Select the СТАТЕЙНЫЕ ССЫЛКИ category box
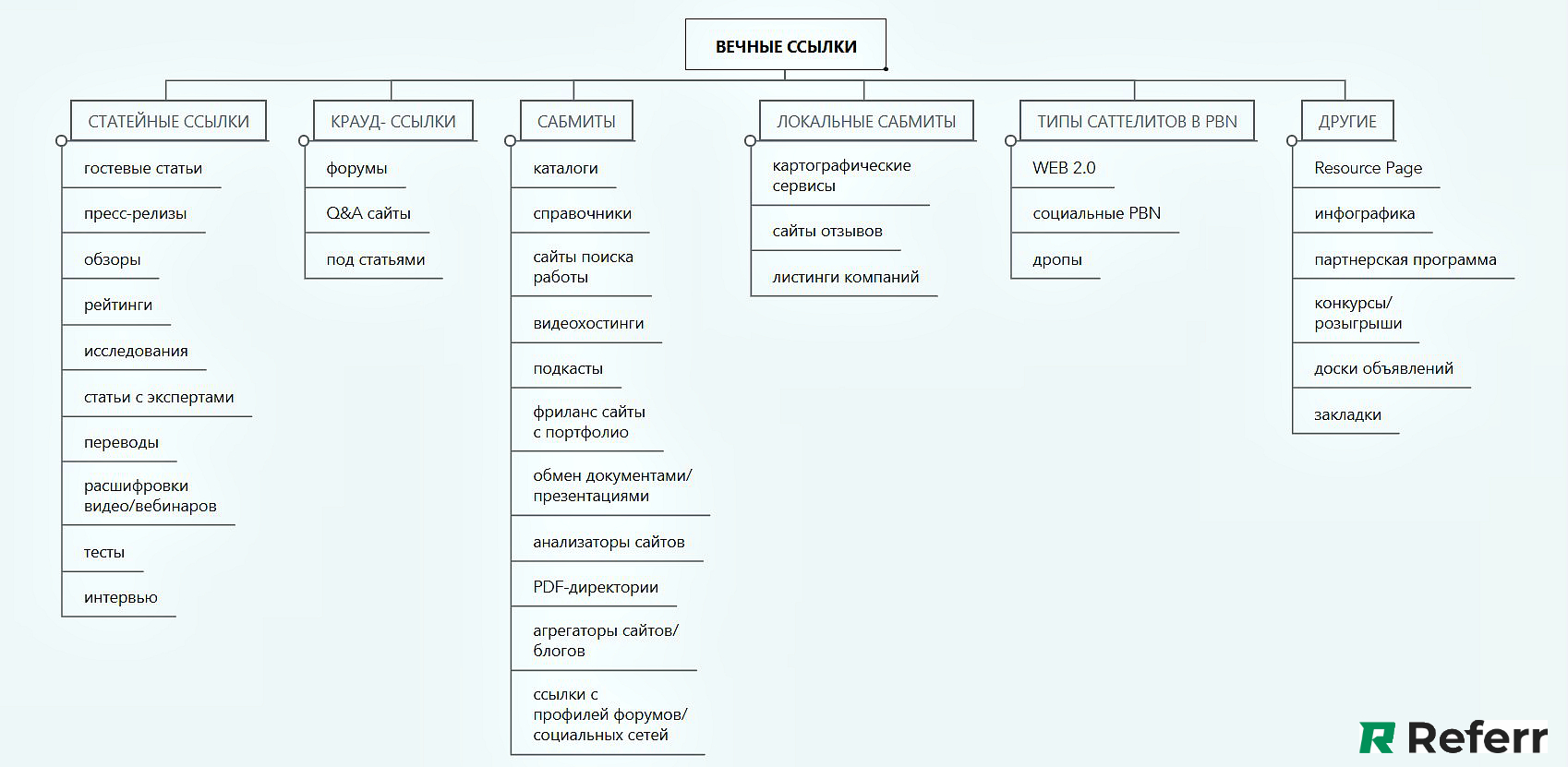This screenshot has width=1568, height=767. (x=169, y=121)
